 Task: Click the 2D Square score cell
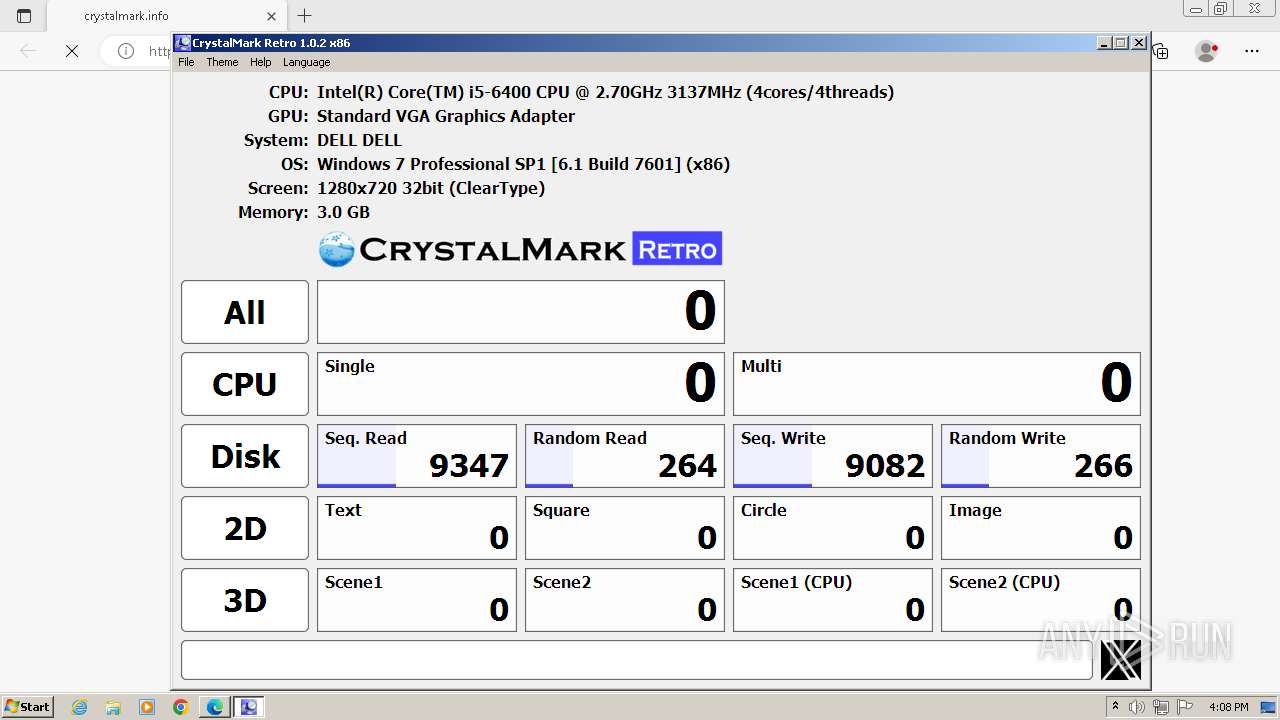625,528
